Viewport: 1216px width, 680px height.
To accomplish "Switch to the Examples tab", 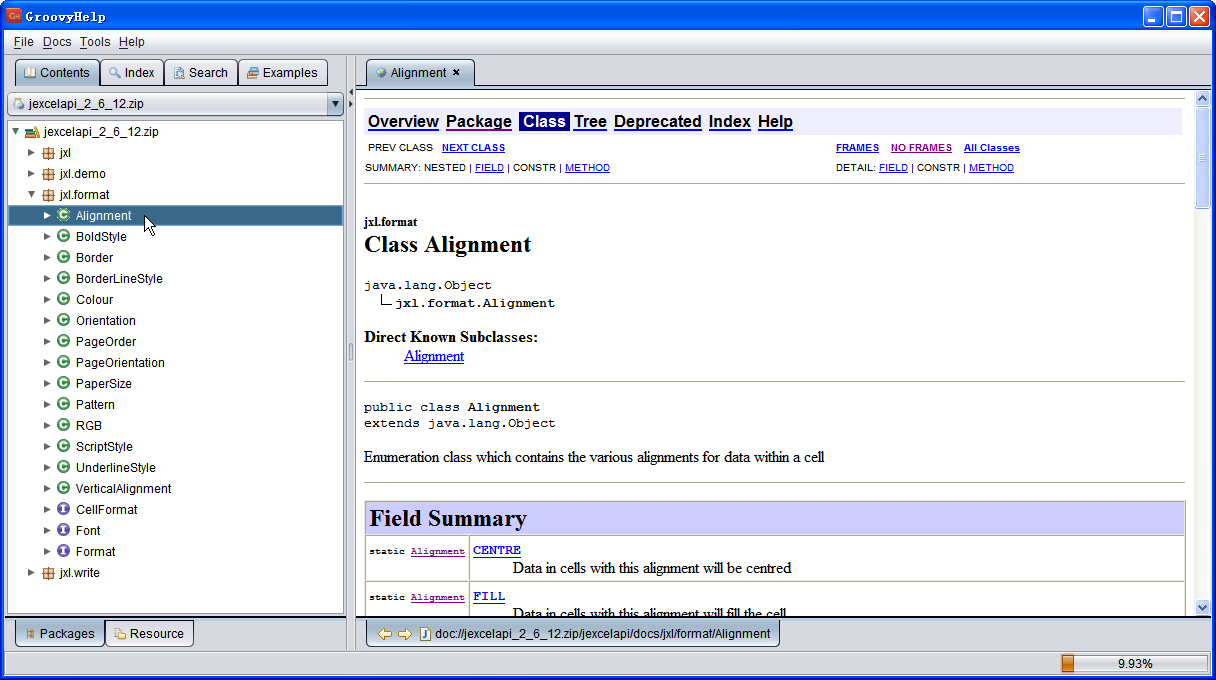I will pos(283,73).
